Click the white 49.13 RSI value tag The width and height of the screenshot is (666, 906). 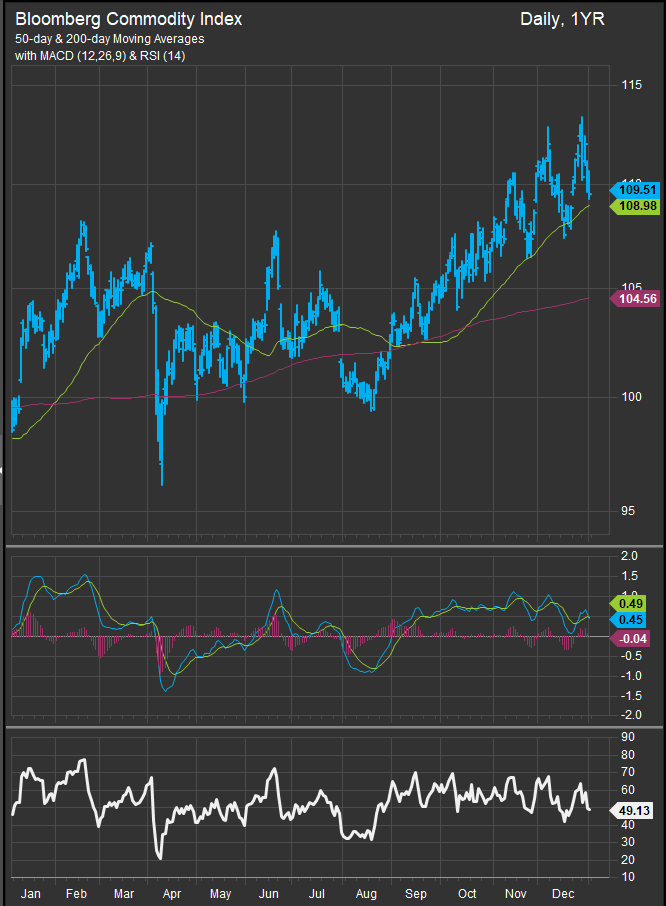[x=635, y=812]
